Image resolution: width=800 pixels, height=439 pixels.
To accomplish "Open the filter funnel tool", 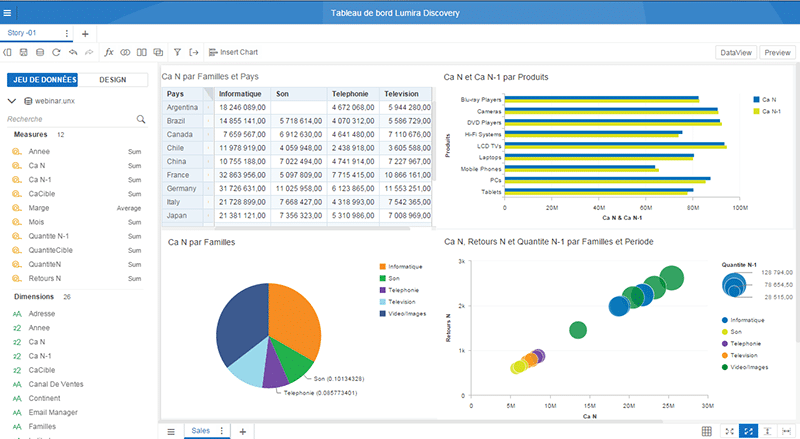I will tap(177, 52).
